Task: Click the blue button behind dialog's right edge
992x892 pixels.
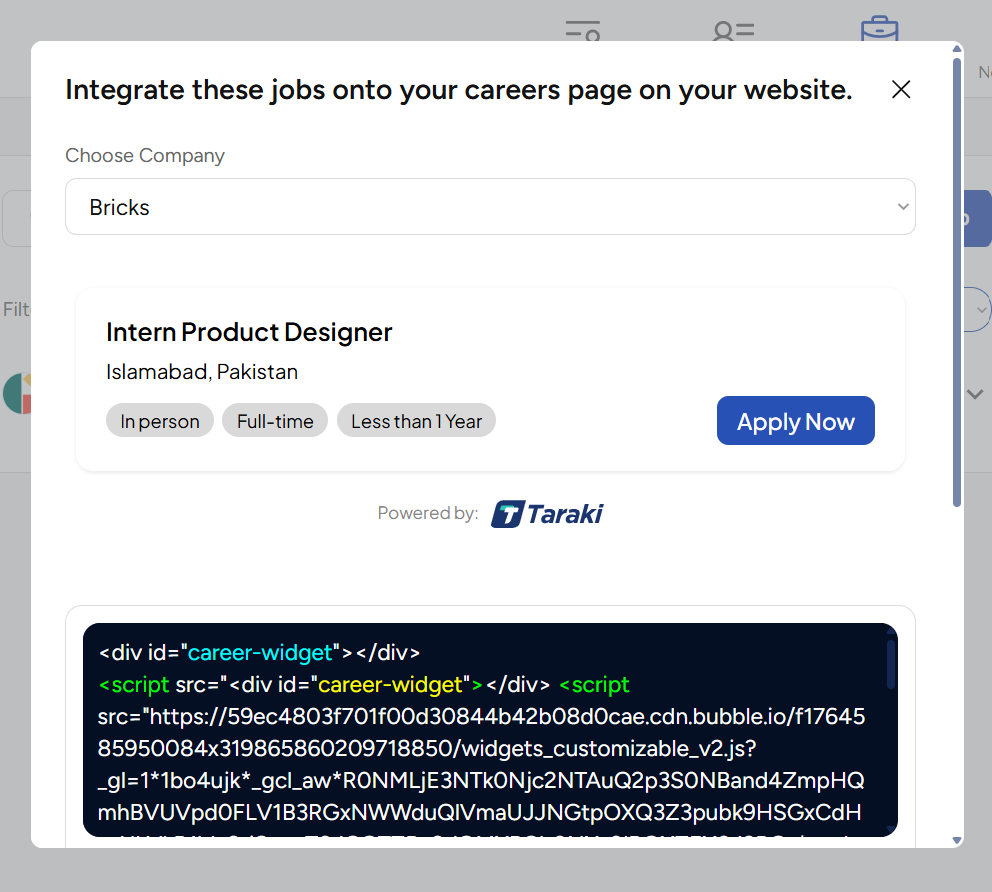Action: 978,219
